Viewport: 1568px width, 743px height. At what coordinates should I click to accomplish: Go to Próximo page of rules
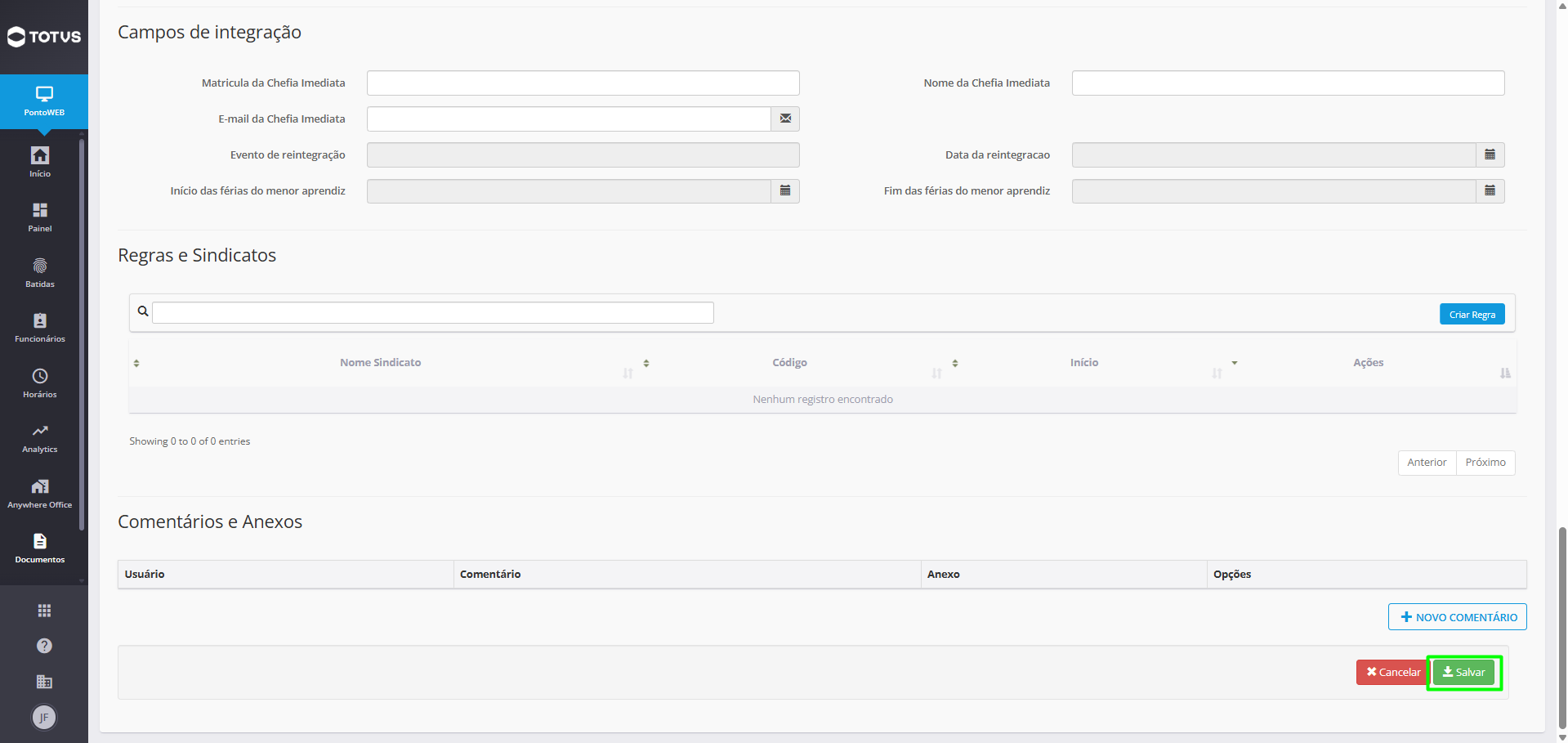tap(1485, 463)
